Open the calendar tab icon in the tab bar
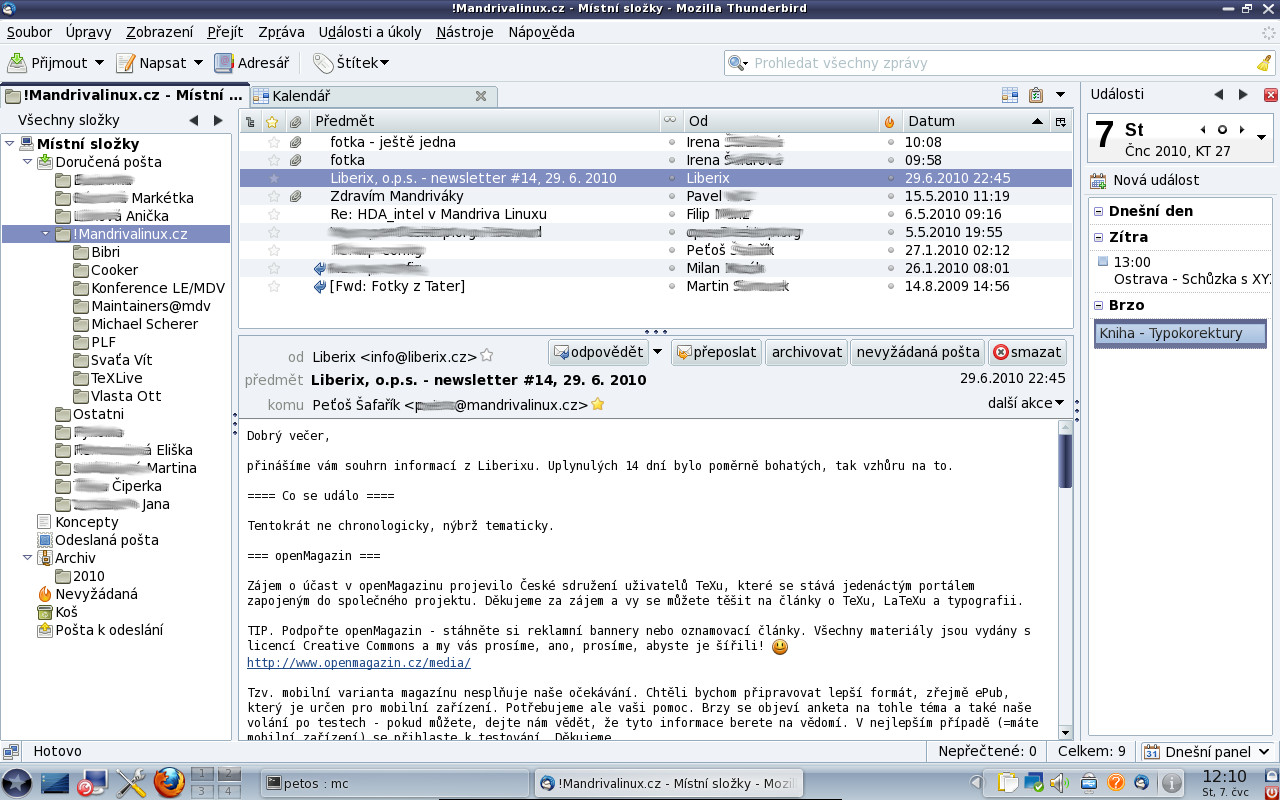Image resolution: width=1280 pixels, height=800 pixels. pos(1010,96)
